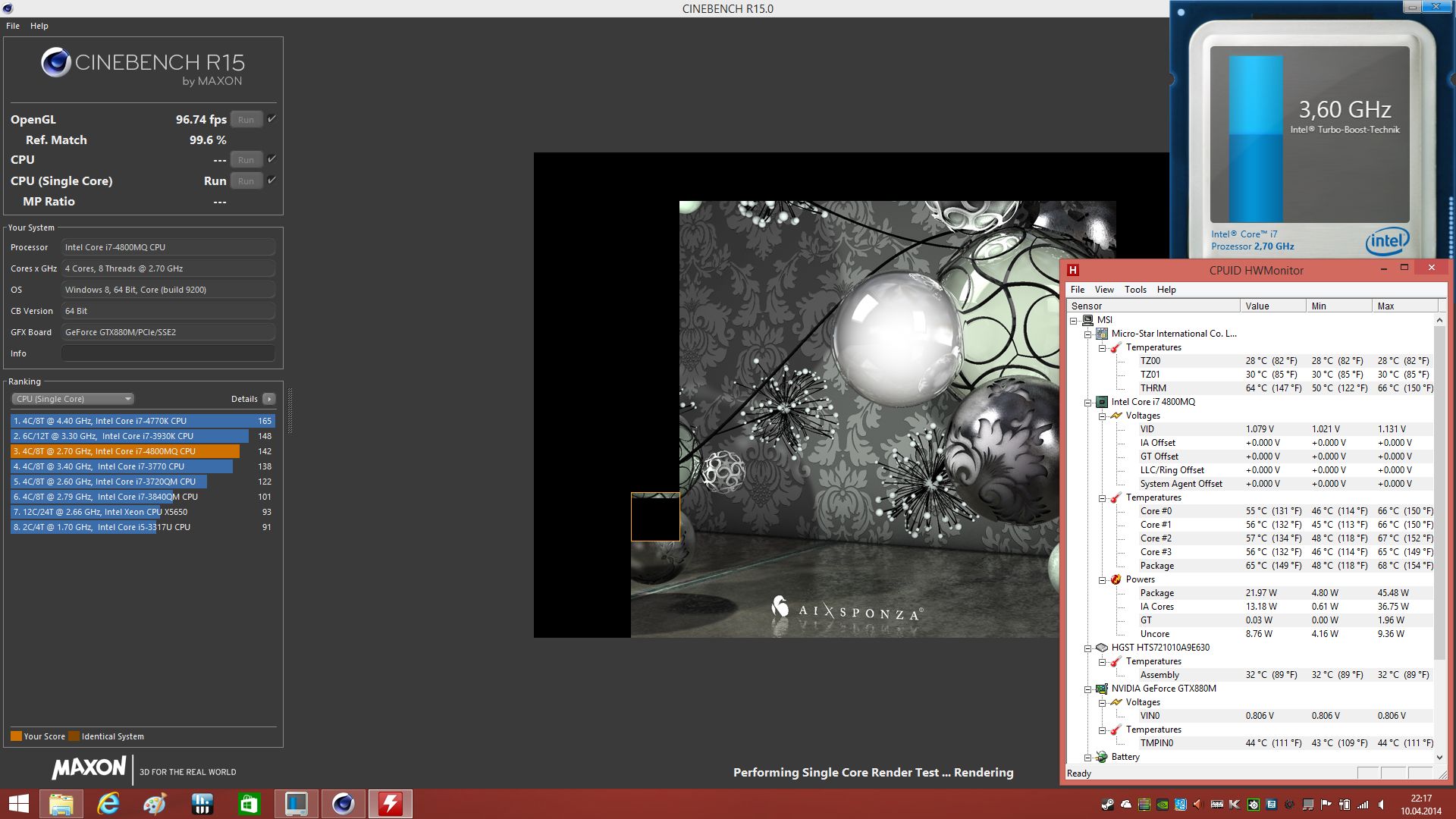Open Internet Explorer from the taskbar
Viewport: 1456px width, 819px height.
[x=108, y=804]
